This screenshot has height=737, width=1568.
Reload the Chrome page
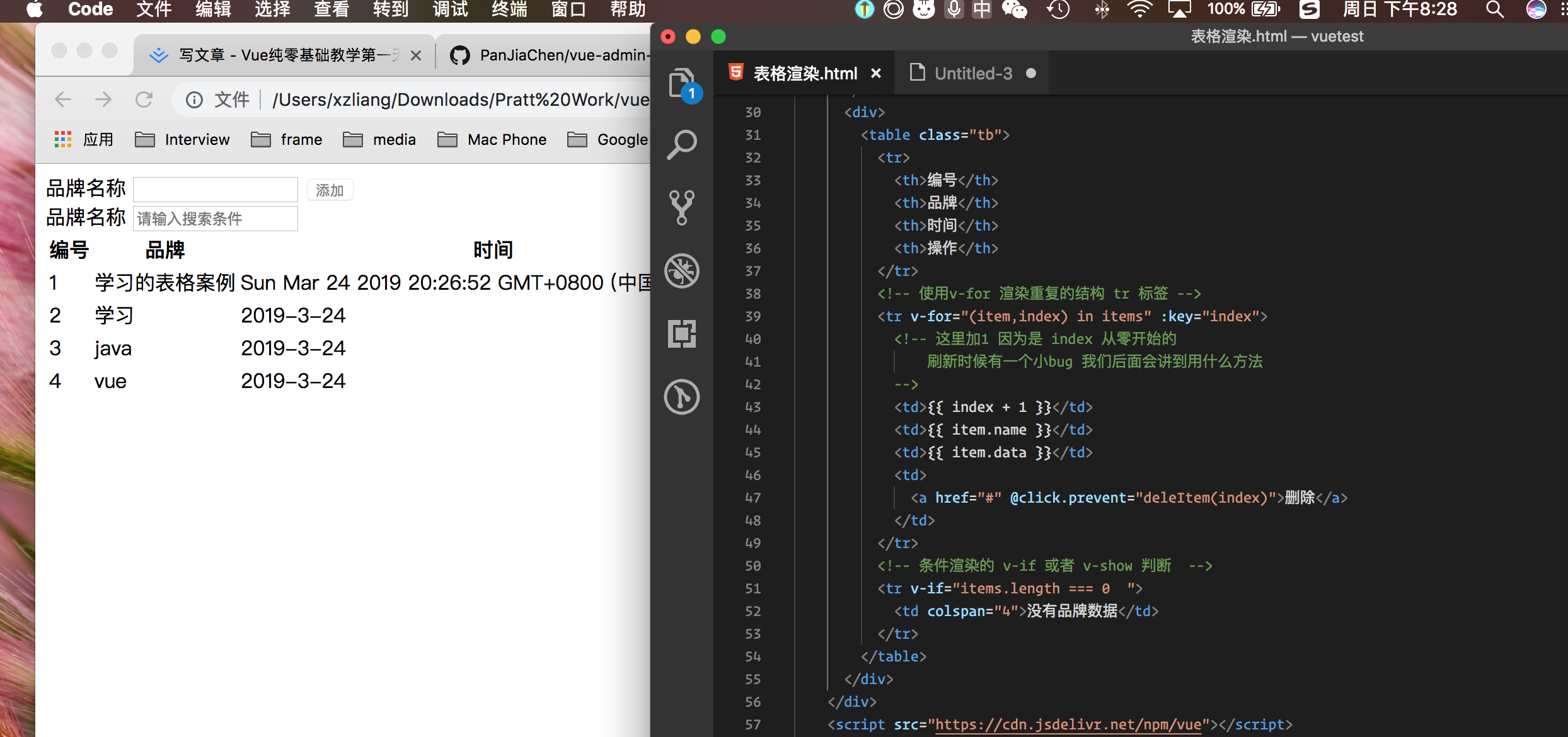[144, 100]
